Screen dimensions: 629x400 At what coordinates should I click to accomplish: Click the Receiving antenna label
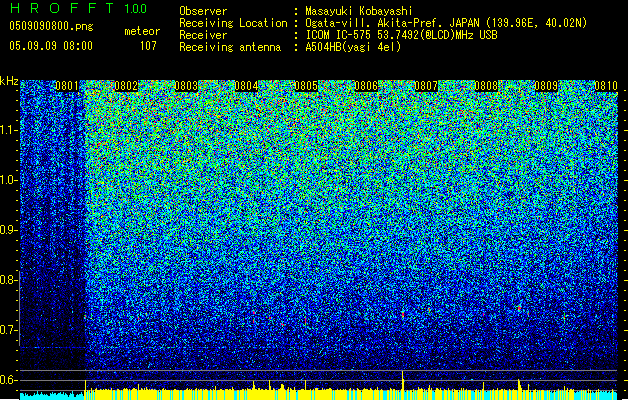coord(230,47)
